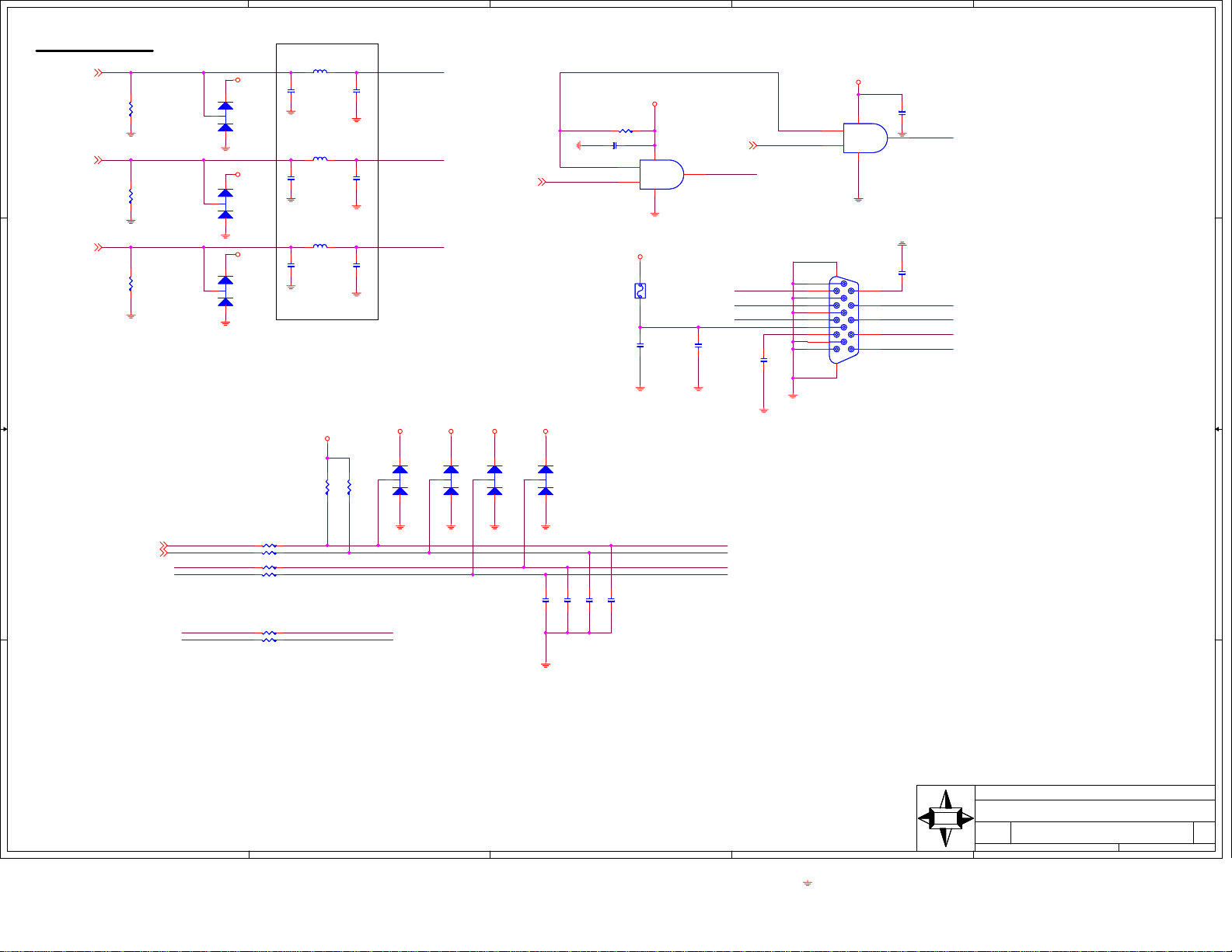Click the AND gate with the pull-up resistor
The image size is (1232, 952).
661,175
